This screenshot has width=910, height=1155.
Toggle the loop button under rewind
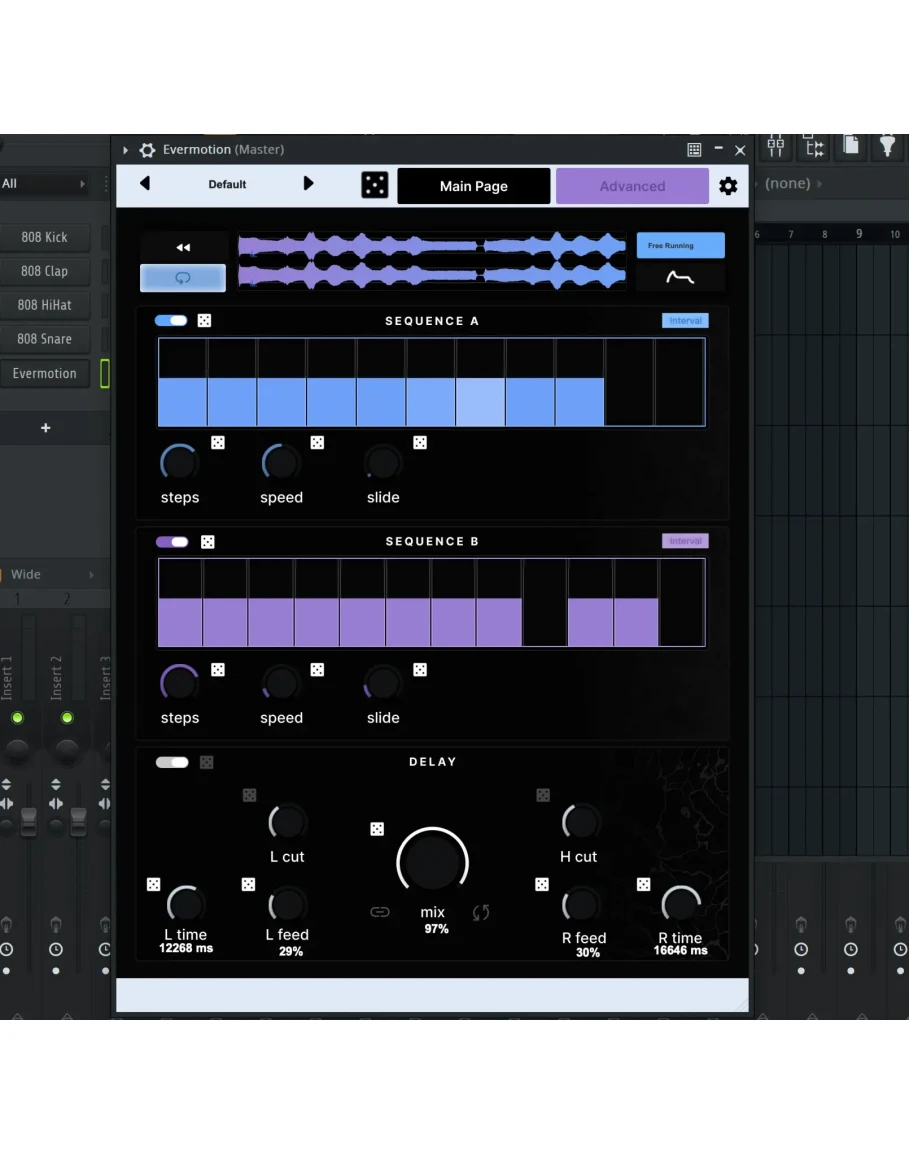183,278
